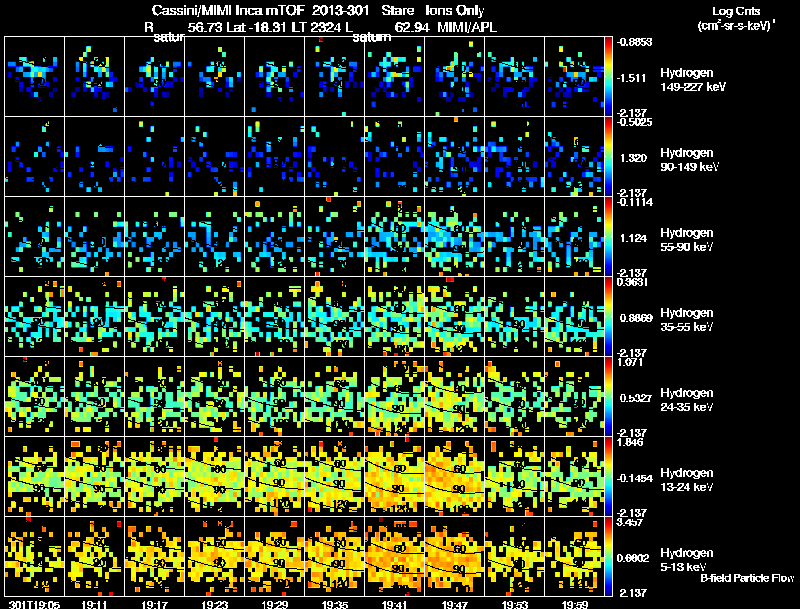This screenshot has height=609, width=800.
Task: Click the top color scale bar
Action: click(x=608, y=77)
